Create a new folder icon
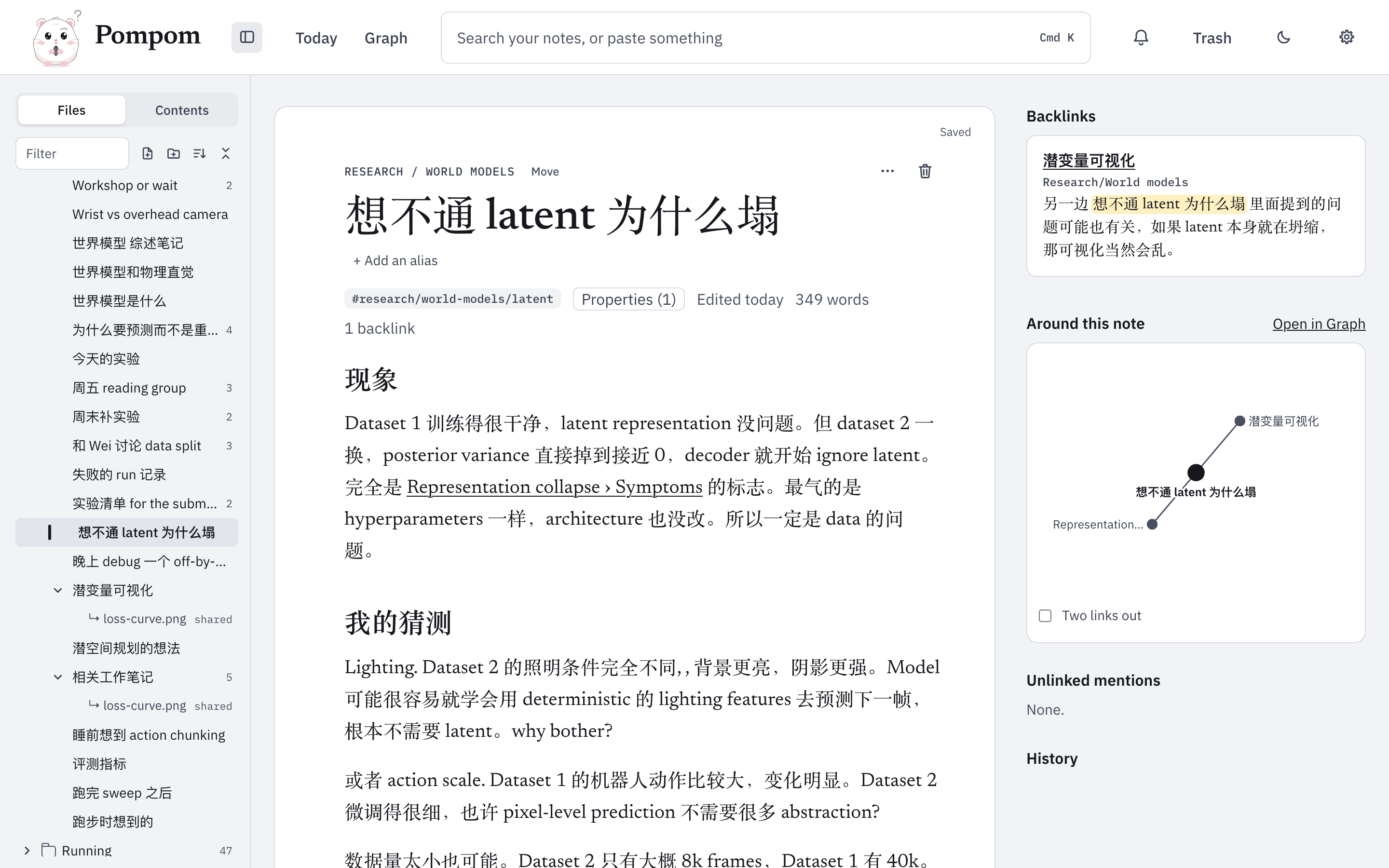This screenshot has height=868, width=1389. (173, 153)
